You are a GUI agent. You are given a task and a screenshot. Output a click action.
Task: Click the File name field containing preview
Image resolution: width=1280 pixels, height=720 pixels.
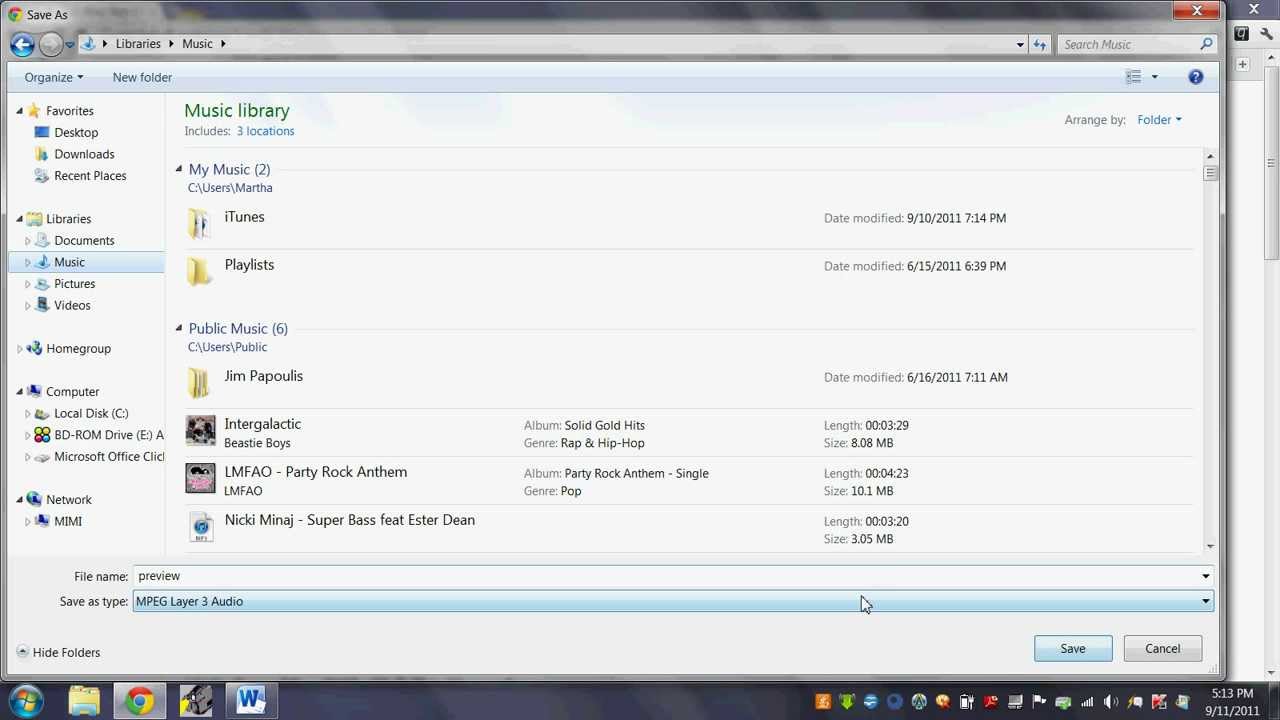665,576
